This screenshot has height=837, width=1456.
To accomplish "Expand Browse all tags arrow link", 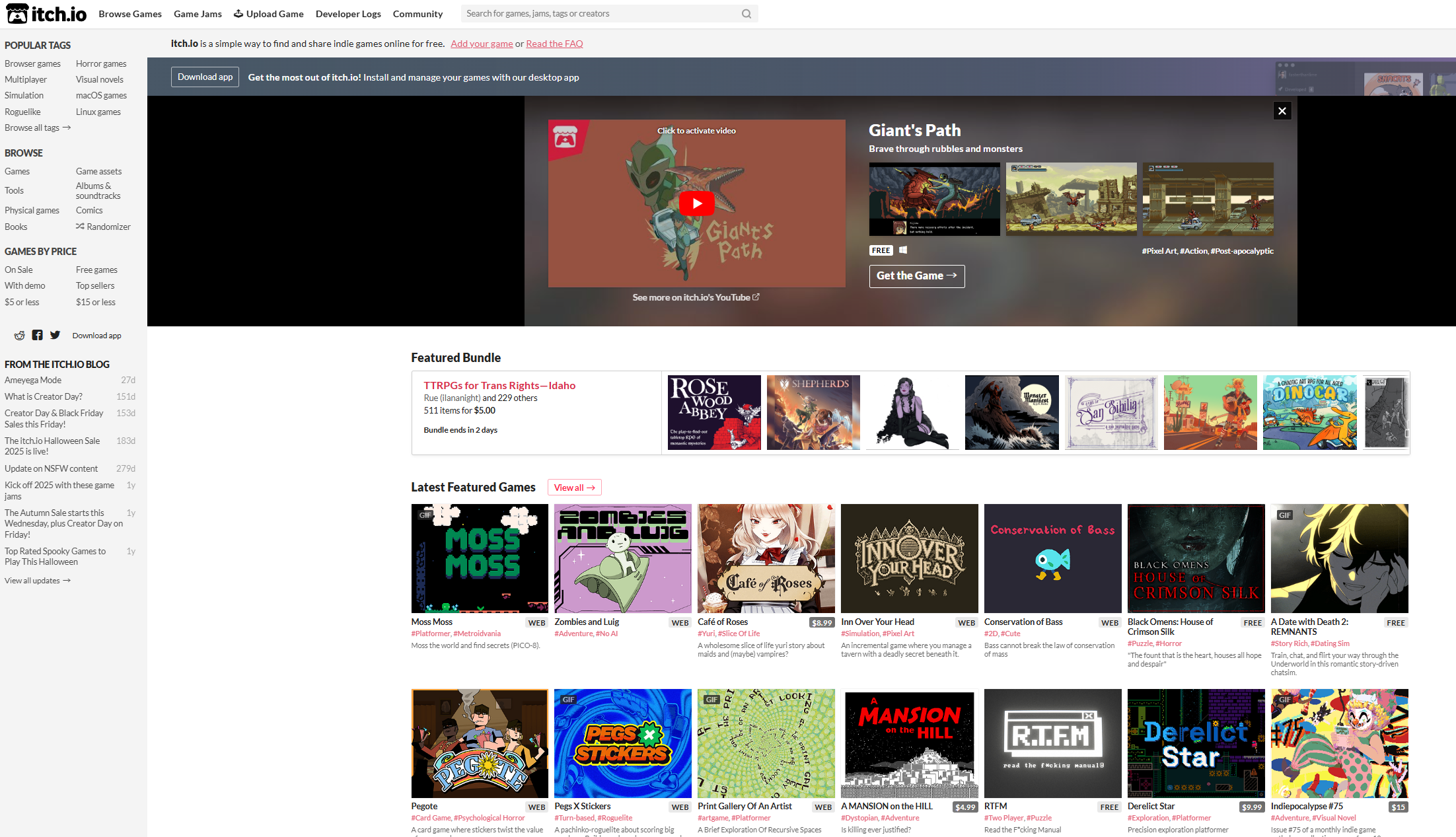I will point(38,128).
